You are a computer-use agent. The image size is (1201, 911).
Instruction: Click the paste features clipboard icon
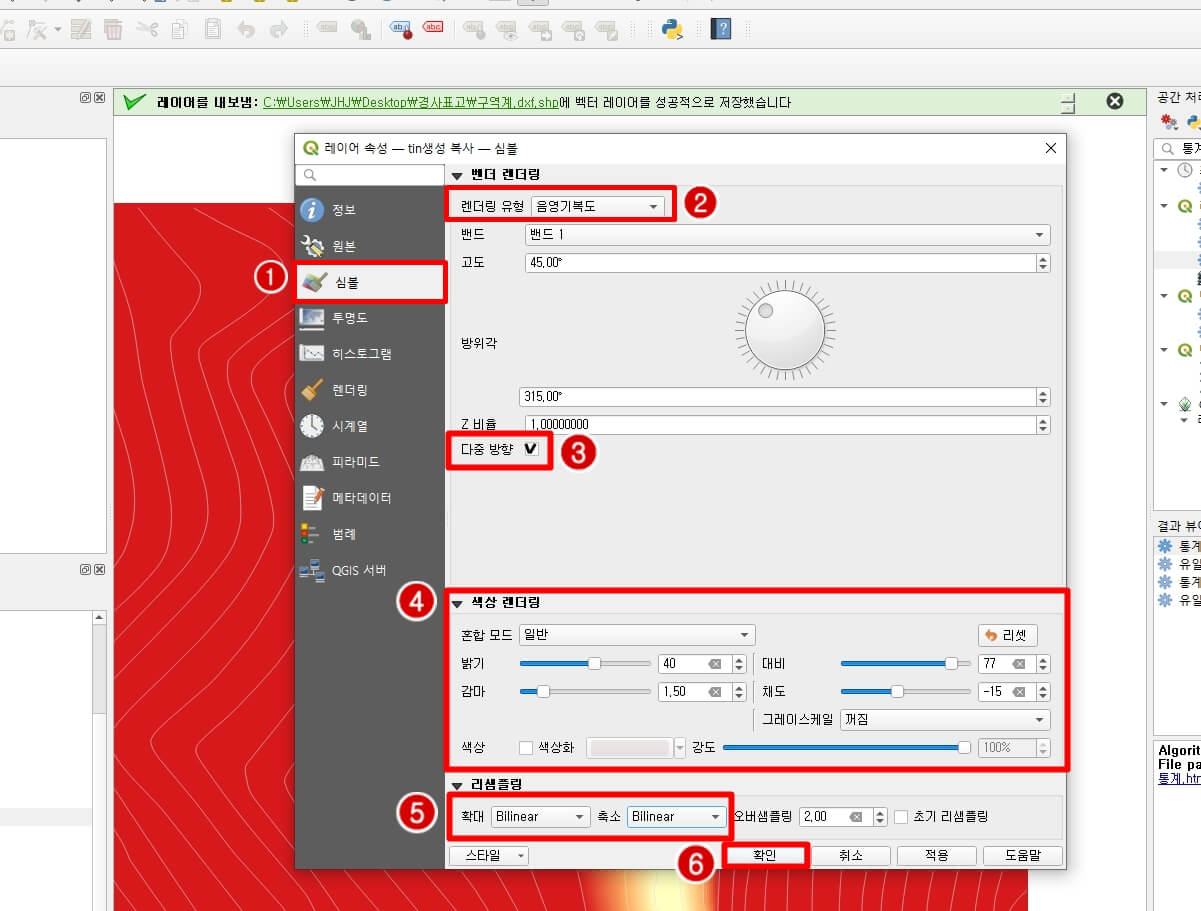213,29
